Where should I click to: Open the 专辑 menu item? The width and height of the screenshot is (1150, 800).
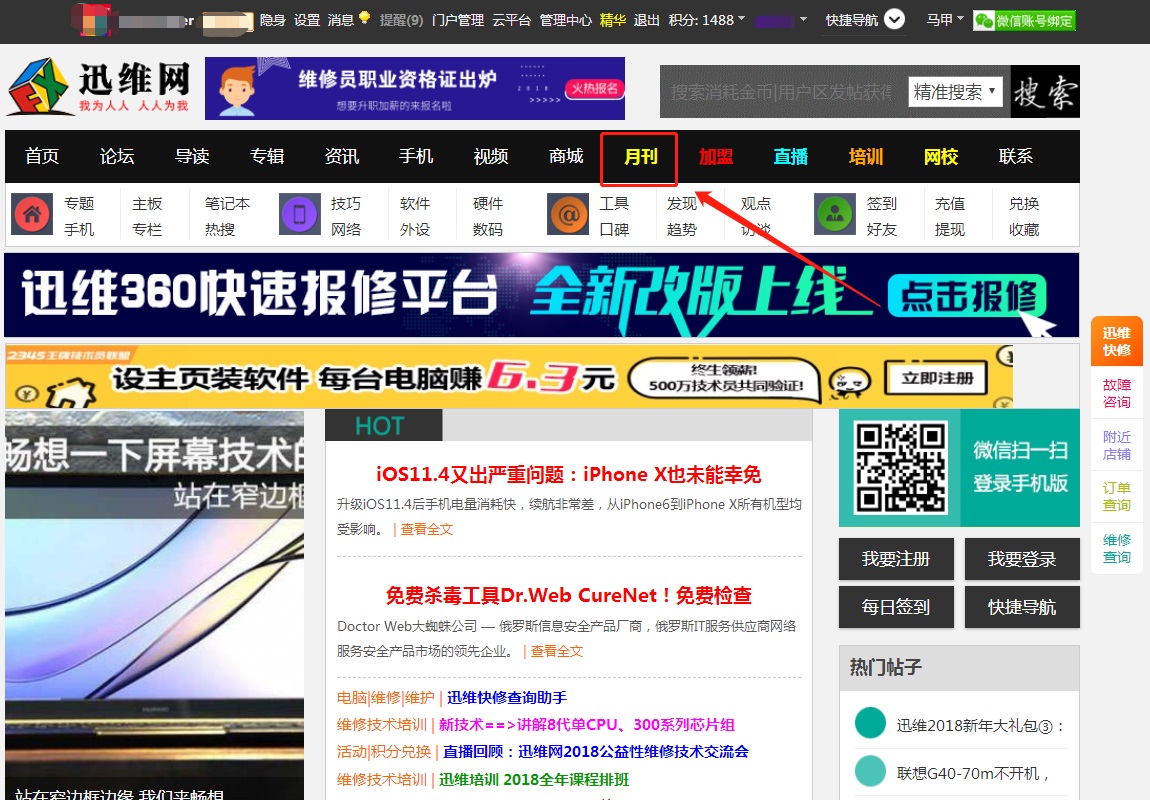coord(267,156)
